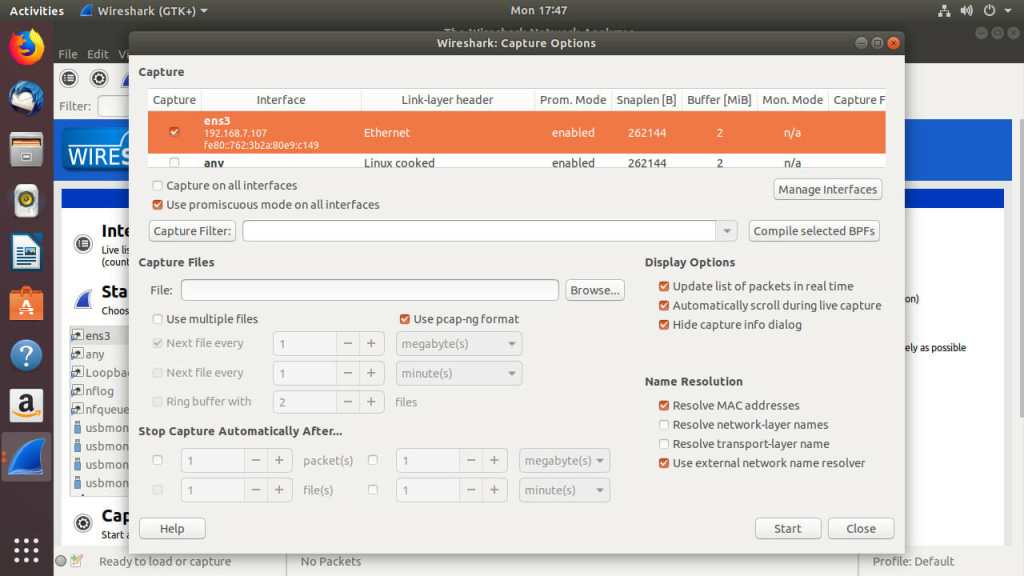Open the capture filter history dropdown arrow
Screen dimensions: 1024x576
tap(727, 231)
